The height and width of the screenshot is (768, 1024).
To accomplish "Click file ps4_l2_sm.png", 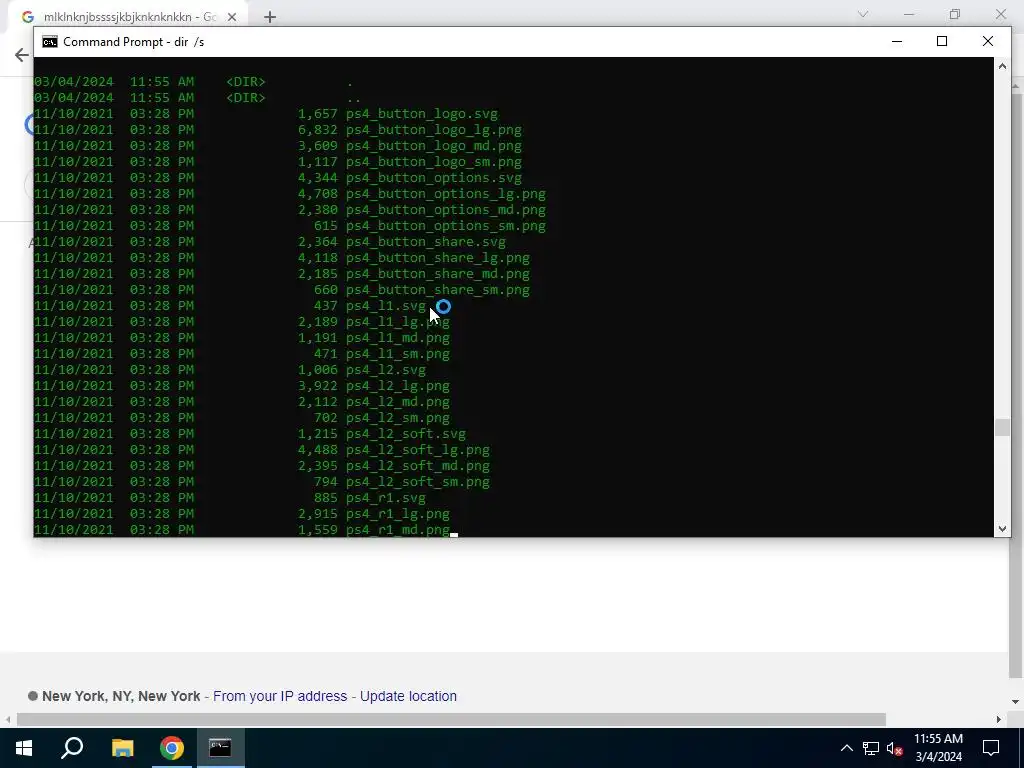I will coord(398,418).
